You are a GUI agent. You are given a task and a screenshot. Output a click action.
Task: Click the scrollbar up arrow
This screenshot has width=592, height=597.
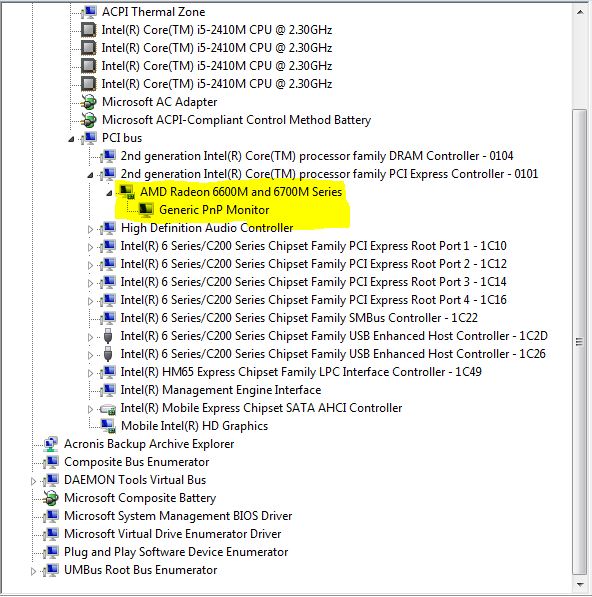click(580, 12)
